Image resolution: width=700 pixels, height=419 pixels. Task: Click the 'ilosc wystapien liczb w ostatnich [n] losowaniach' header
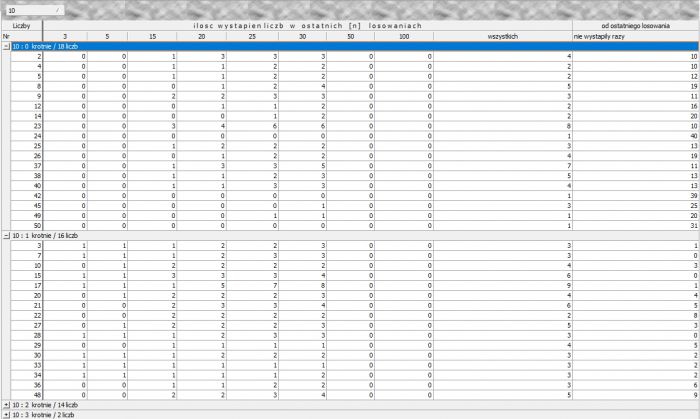308,26
